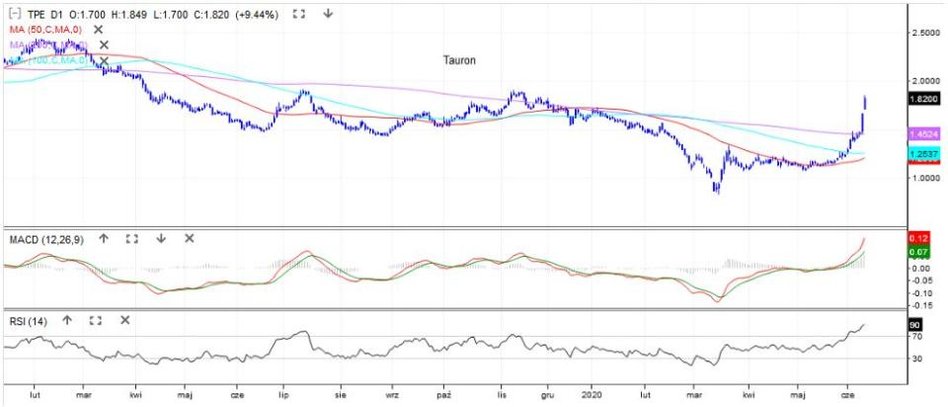Collapse the TPE main chart bracket toggle
Image resolution: width=948 pixels, height=407 pixels.
click(x=11, y=14)
